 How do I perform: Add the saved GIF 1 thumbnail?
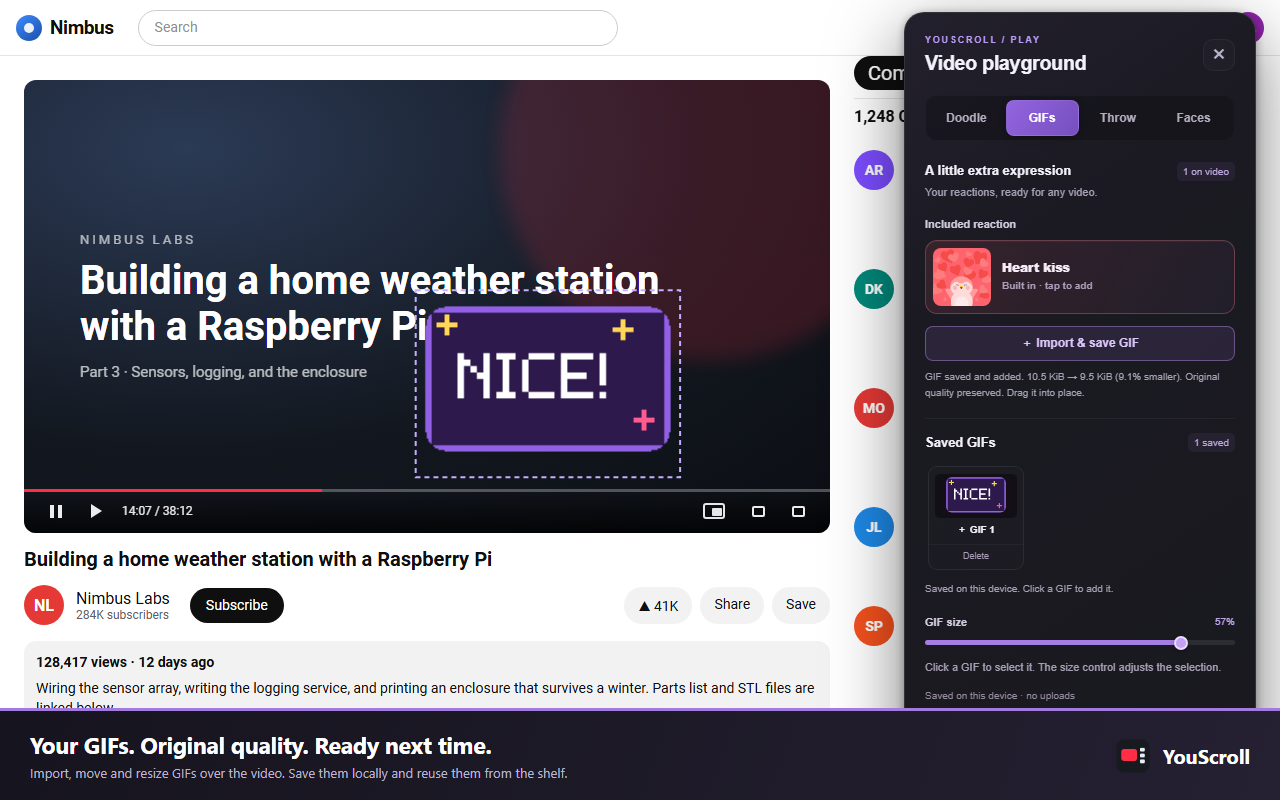coord(976,495)
